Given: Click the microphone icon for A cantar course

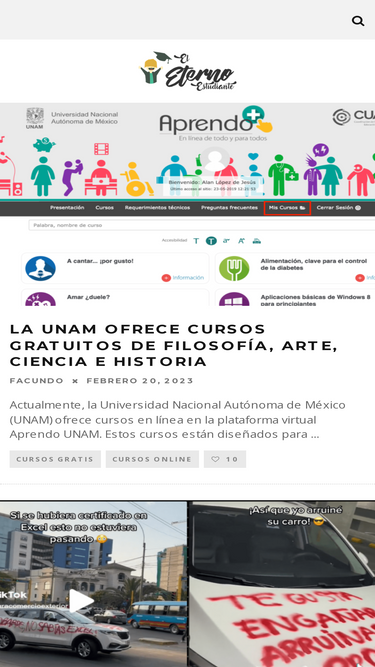Looking at the screenshot, I should coord(40,268).
